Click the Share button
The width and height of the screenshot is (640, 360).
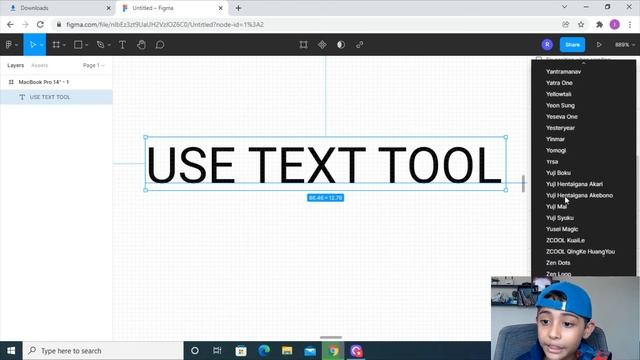572,44
